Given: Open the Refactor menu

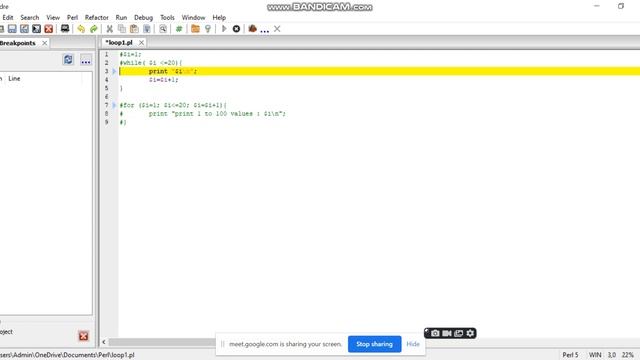Looking at the screenshot, I should click(x=97, y=18).
